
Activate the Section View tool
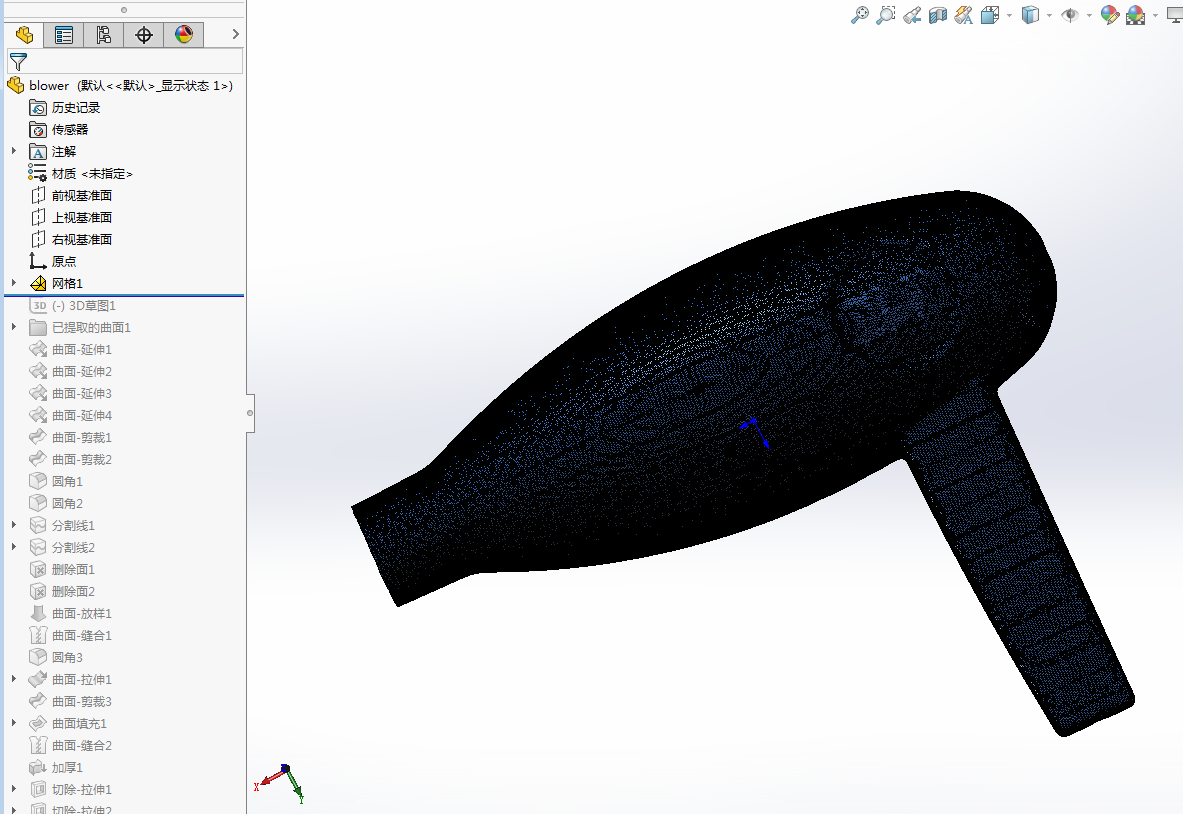(938, 14)
